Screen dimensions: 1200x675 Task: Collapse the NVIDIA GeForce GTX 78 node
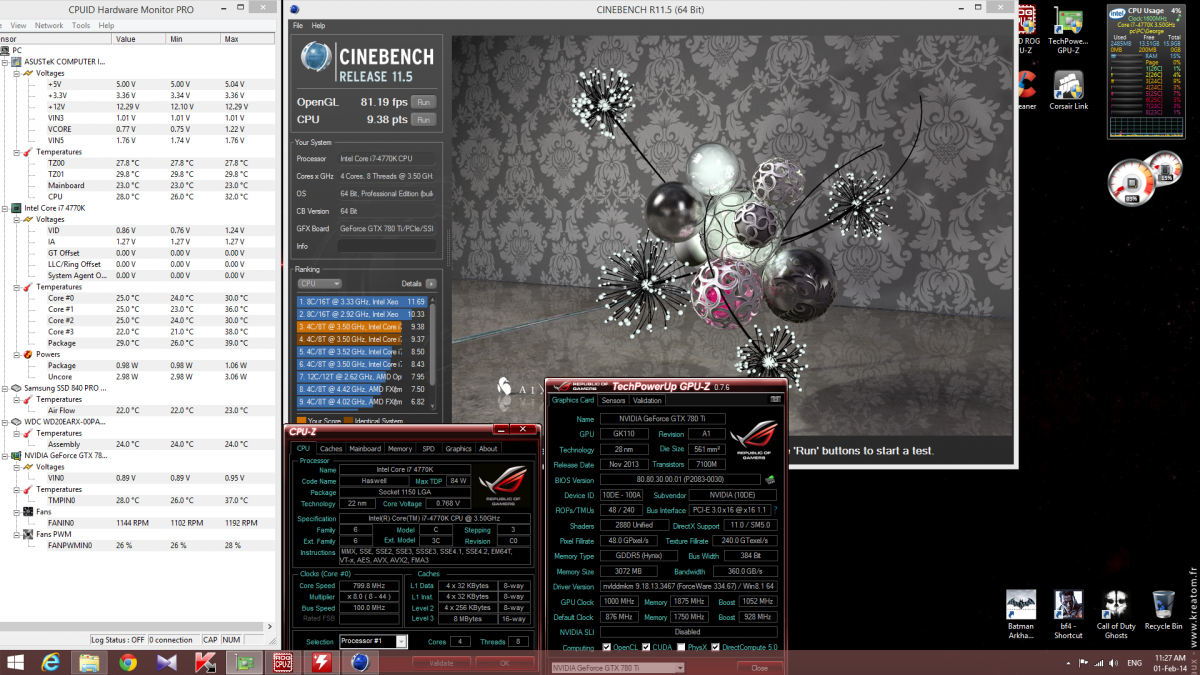[5, 455]
